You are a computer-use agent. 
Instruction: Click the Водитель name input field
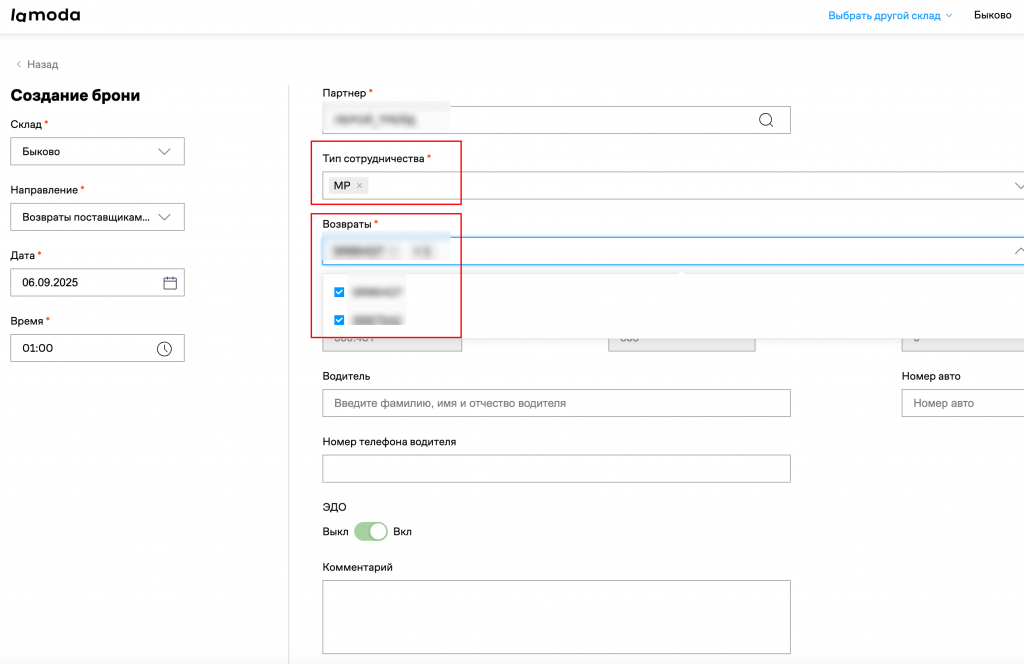point(556,403)
